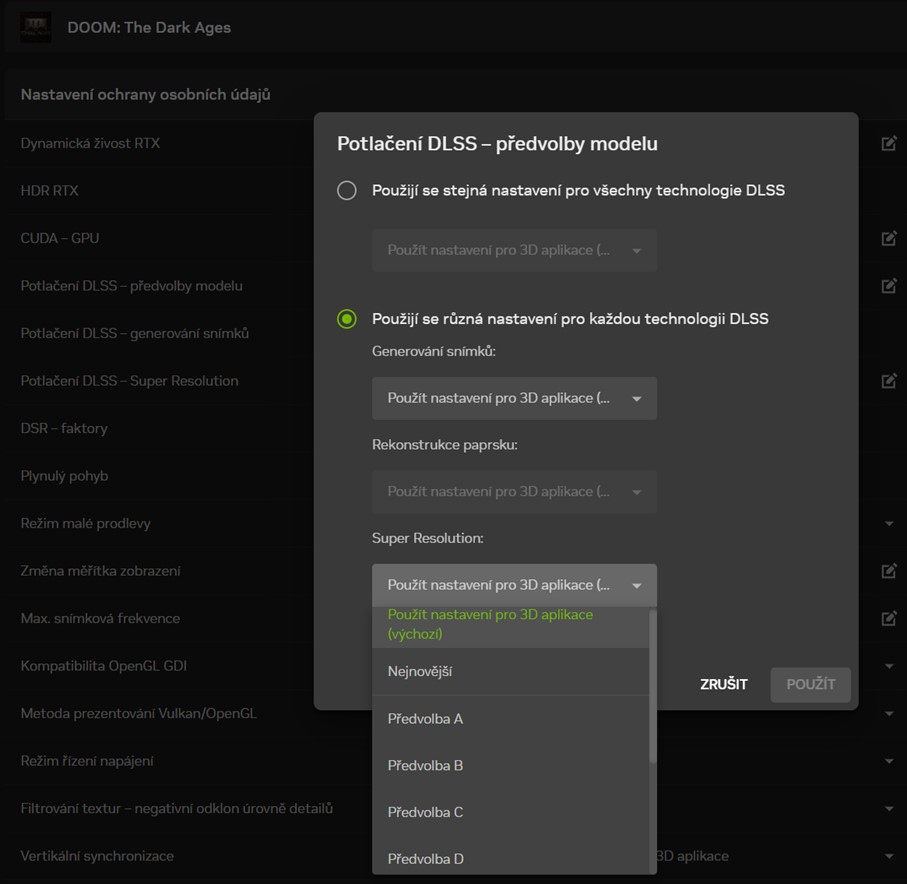
Task: Open the edit icon for CUDA – GPU
Action: tap(889, 238)
